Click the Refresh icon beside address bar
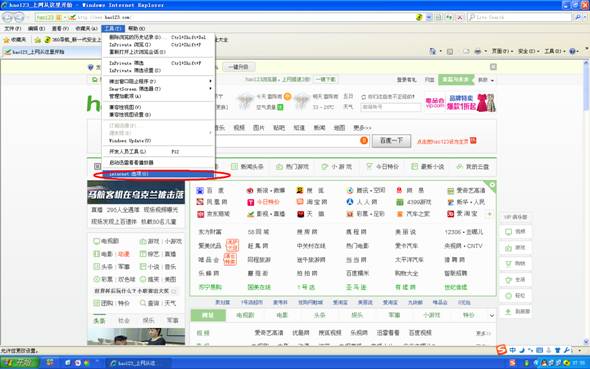 (449, 17)
